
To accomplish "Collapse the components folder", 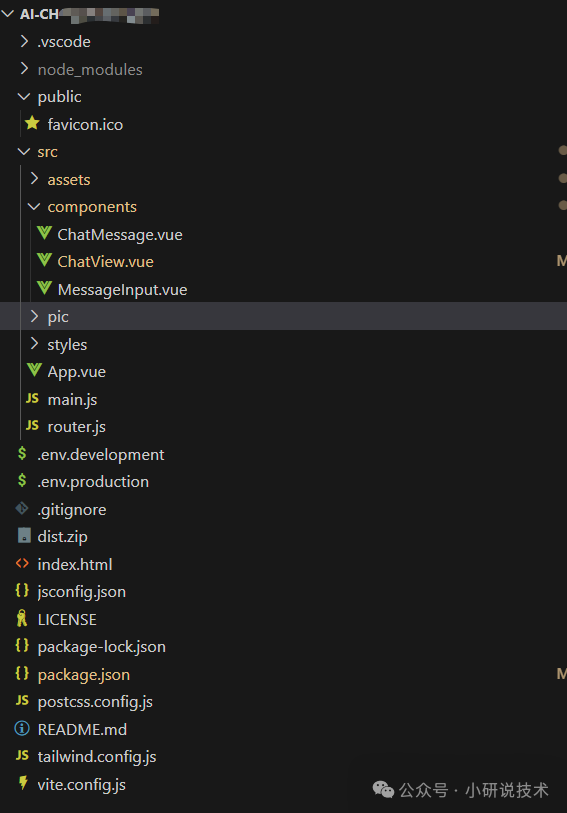I will 34,207.
